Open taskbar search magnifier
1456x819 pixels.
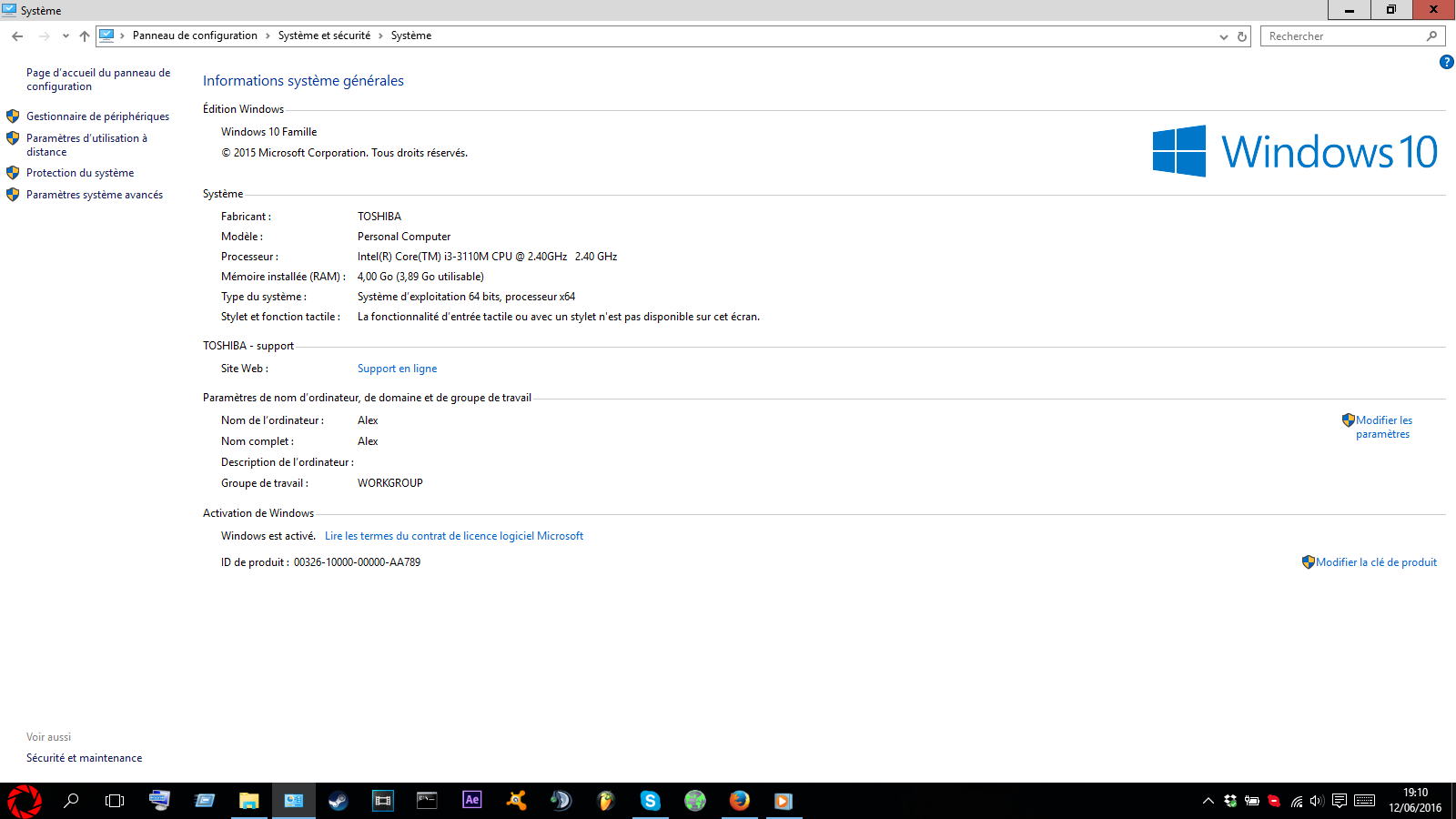[x=70, y=801]
